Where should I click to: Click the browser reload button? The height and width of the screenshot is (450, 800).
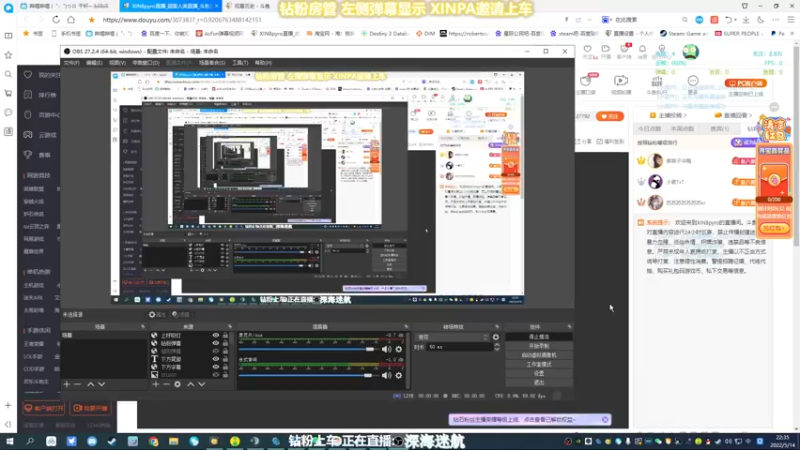click(56, 20)
